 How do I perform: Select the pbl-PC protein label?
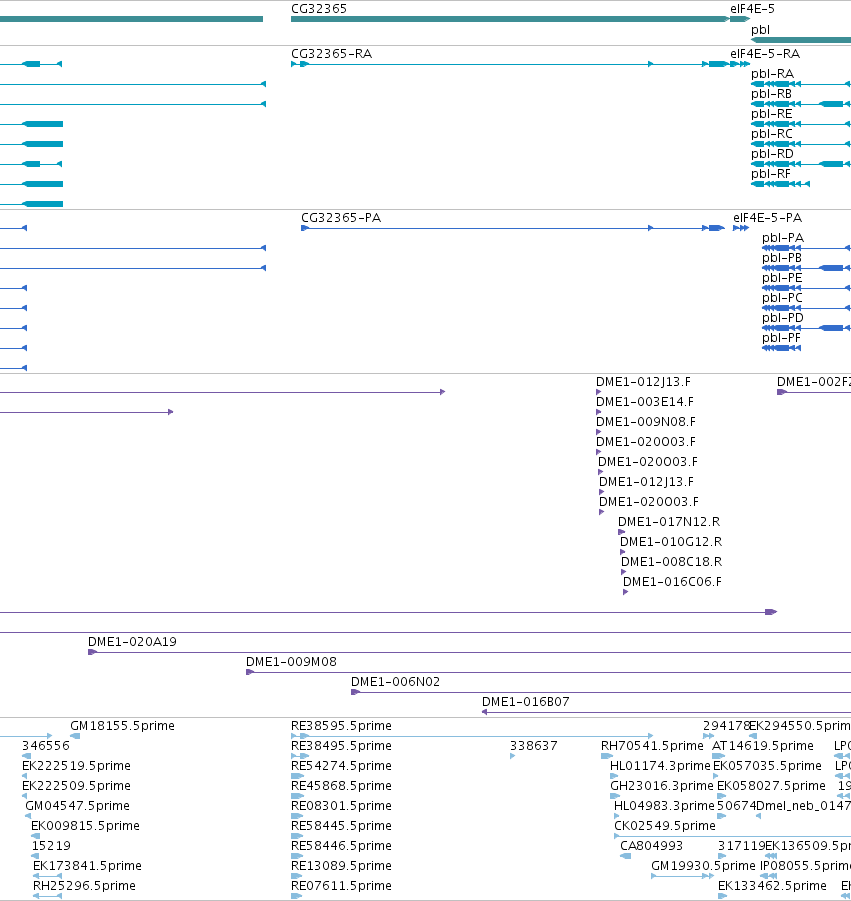coord(782,298)
